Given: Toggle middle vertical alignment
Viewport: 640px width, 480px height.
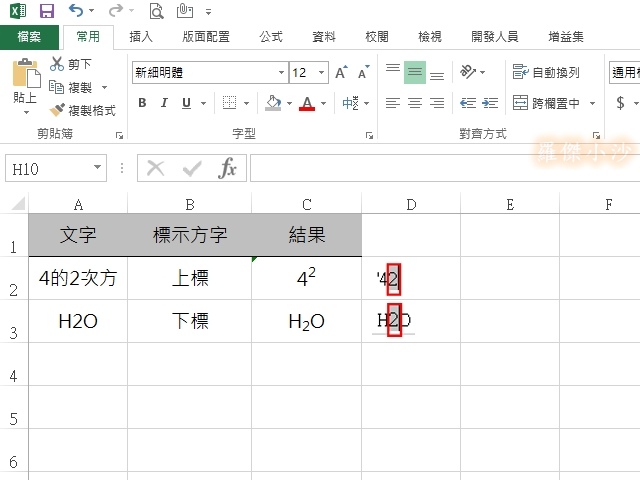Looking at the screenshot, I should pyautogui.click(x=415, y=72).
